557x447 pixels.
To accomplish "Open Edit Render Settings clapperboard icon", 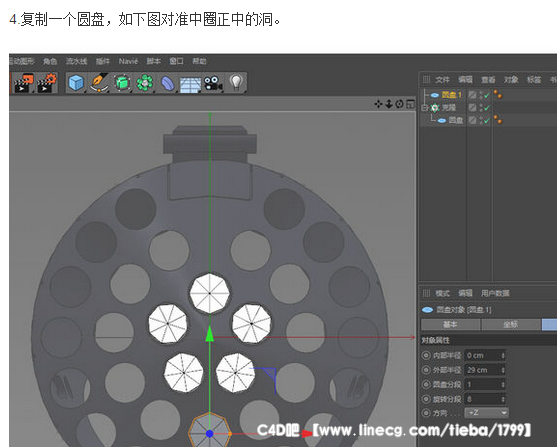I will coord(47,83).
